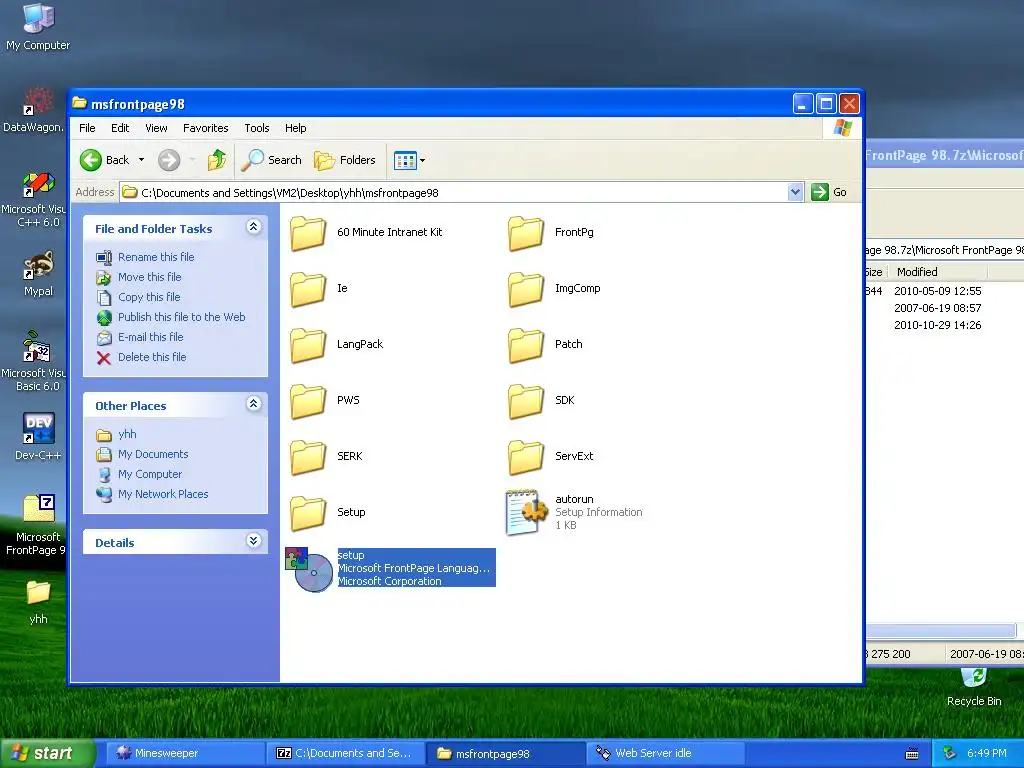Open the Favorites menu
This screenshot has width=1024, height=768.
[x=206, y=128]
